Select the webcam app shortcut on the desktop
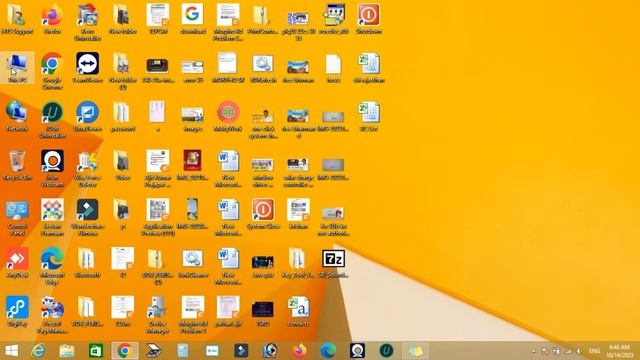Viewport: 640px width, 360px height. [x=52, y=168]
